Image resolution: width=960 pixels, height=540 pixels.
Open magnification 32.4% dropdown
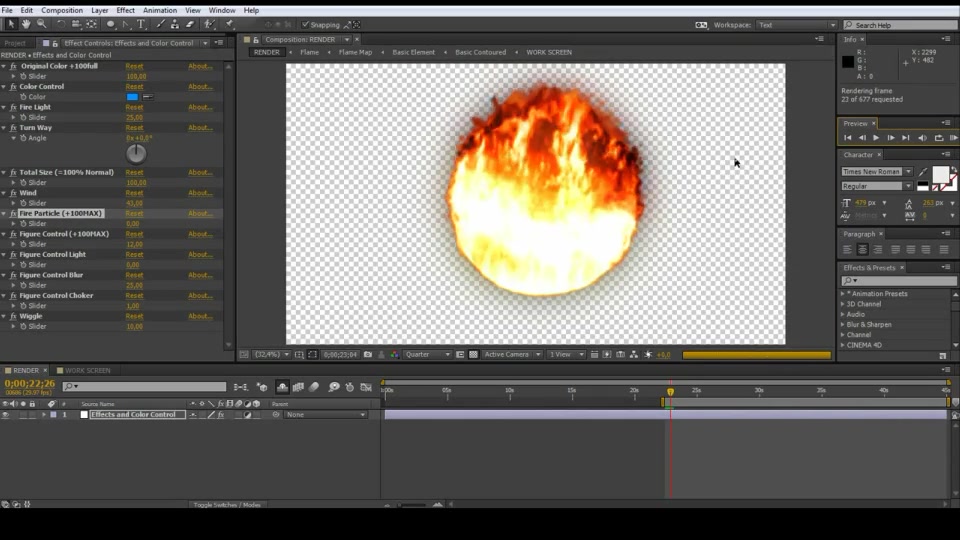[272, 354]
